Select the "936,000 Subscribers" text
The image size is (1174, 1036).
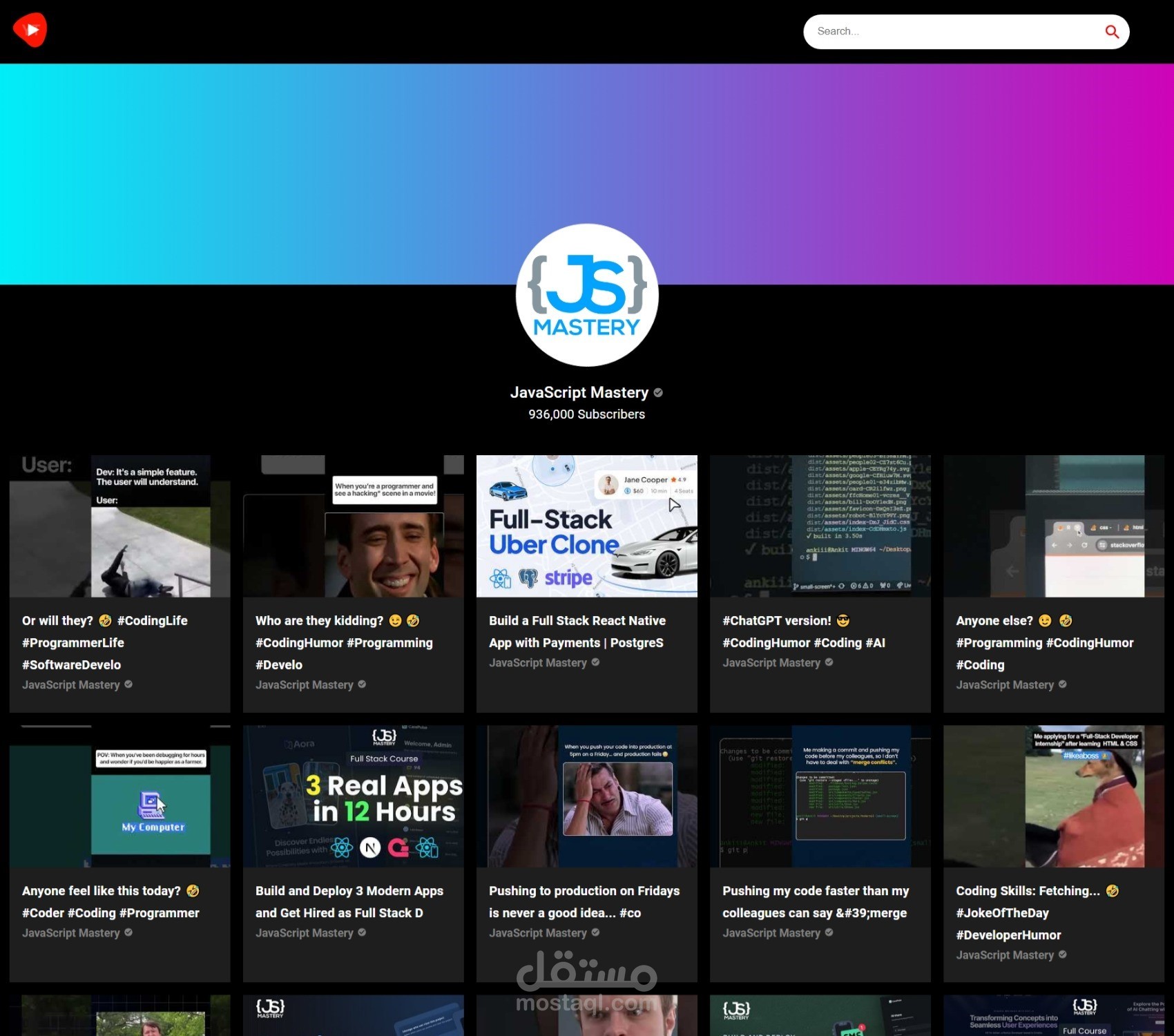(587, 414)
